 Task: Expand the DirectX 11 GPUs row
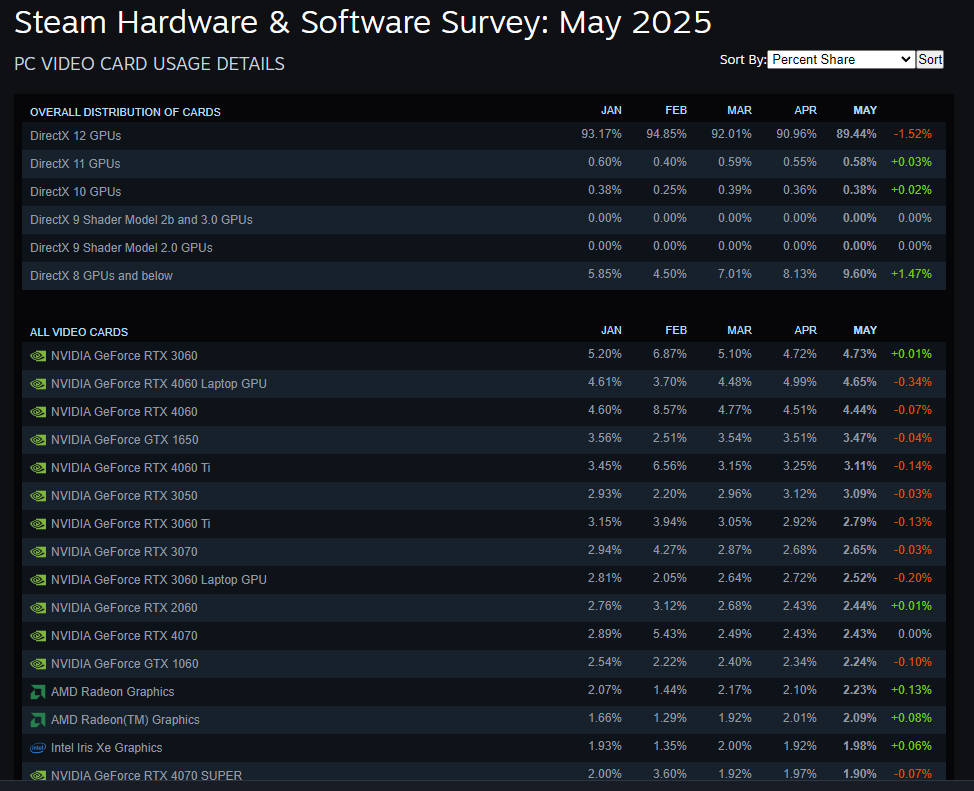click(483, 163)
